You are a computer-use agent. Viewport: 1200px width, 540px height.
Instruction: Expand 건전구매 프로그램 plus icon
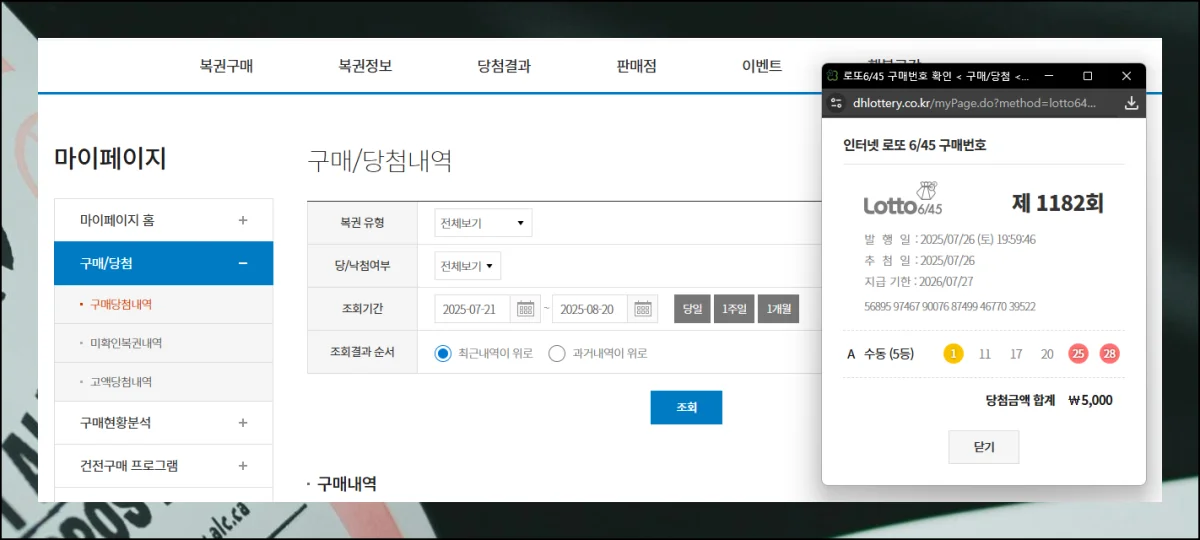pos(243,466)
